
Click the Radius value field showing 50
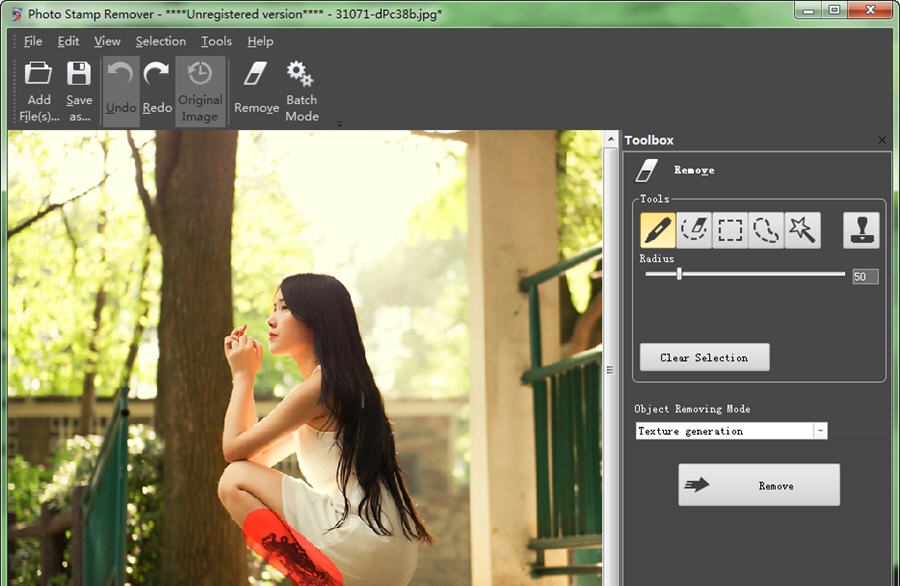(864, 276)
